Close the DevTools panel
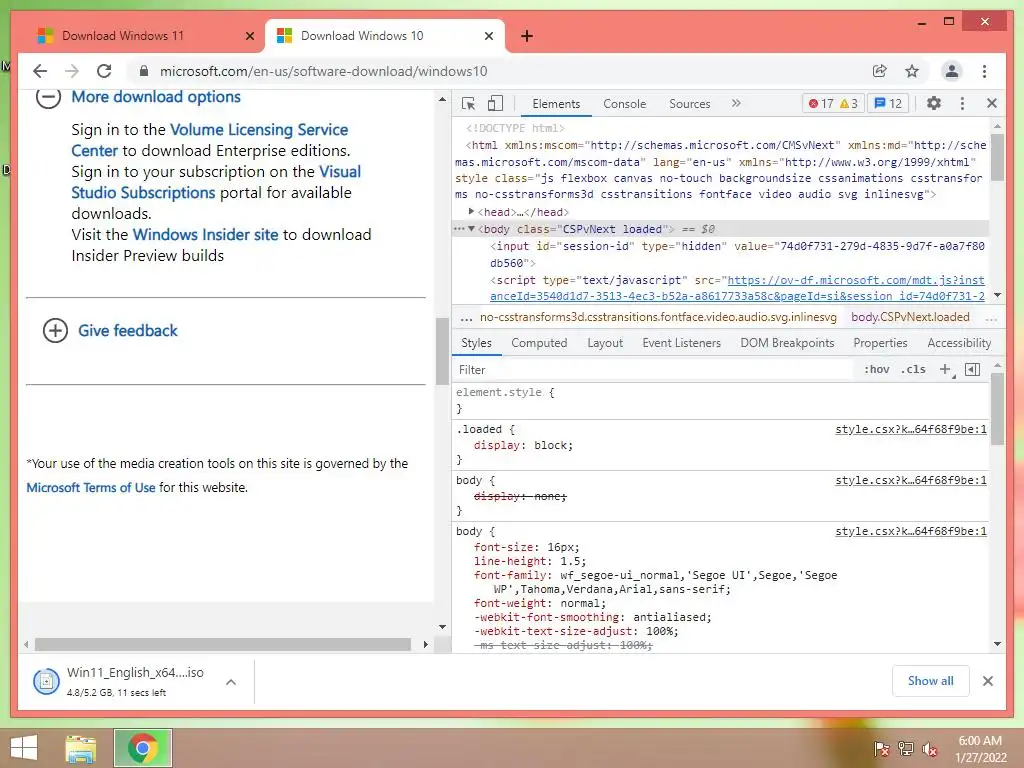The width and height of the screenshot is (1024, 768). coord(992,103)
